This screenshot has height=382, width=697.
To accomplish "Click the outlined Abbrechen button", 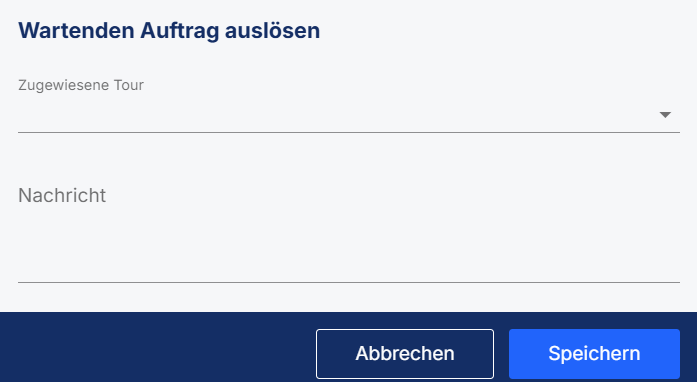I will (x=405, y=354).
